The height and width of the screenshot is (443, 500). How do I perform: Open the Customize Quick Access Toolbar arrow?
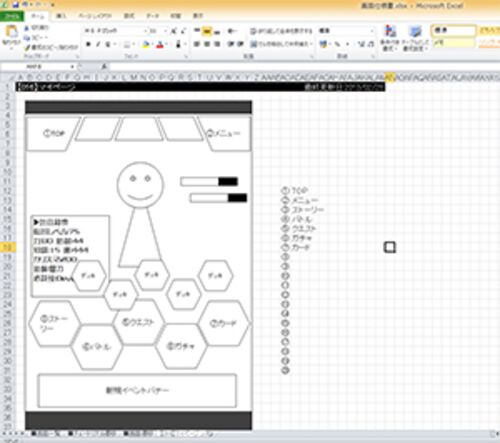(x=52, y=5)
